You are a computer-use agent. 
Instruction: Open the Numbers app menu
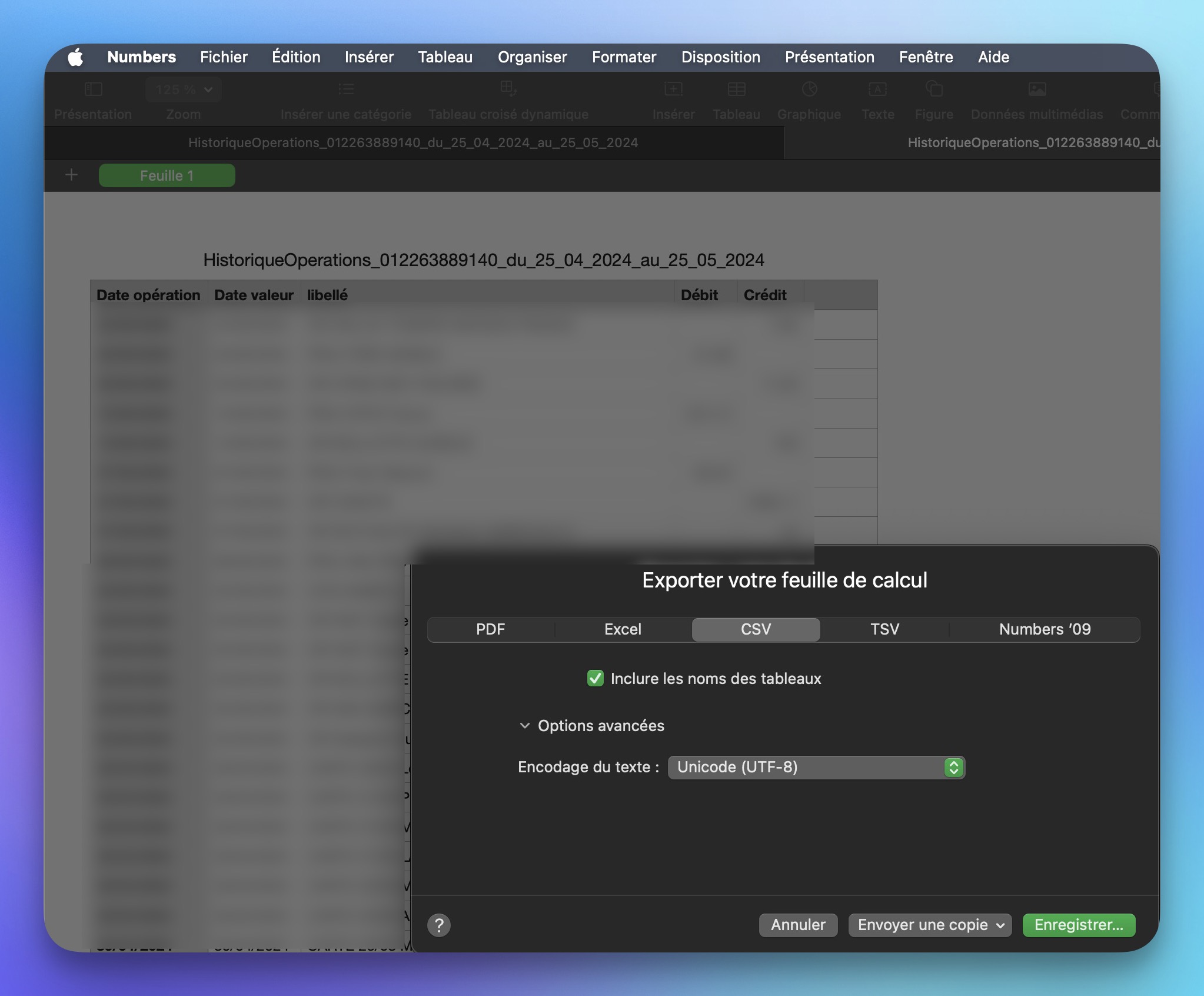[141, 57]
